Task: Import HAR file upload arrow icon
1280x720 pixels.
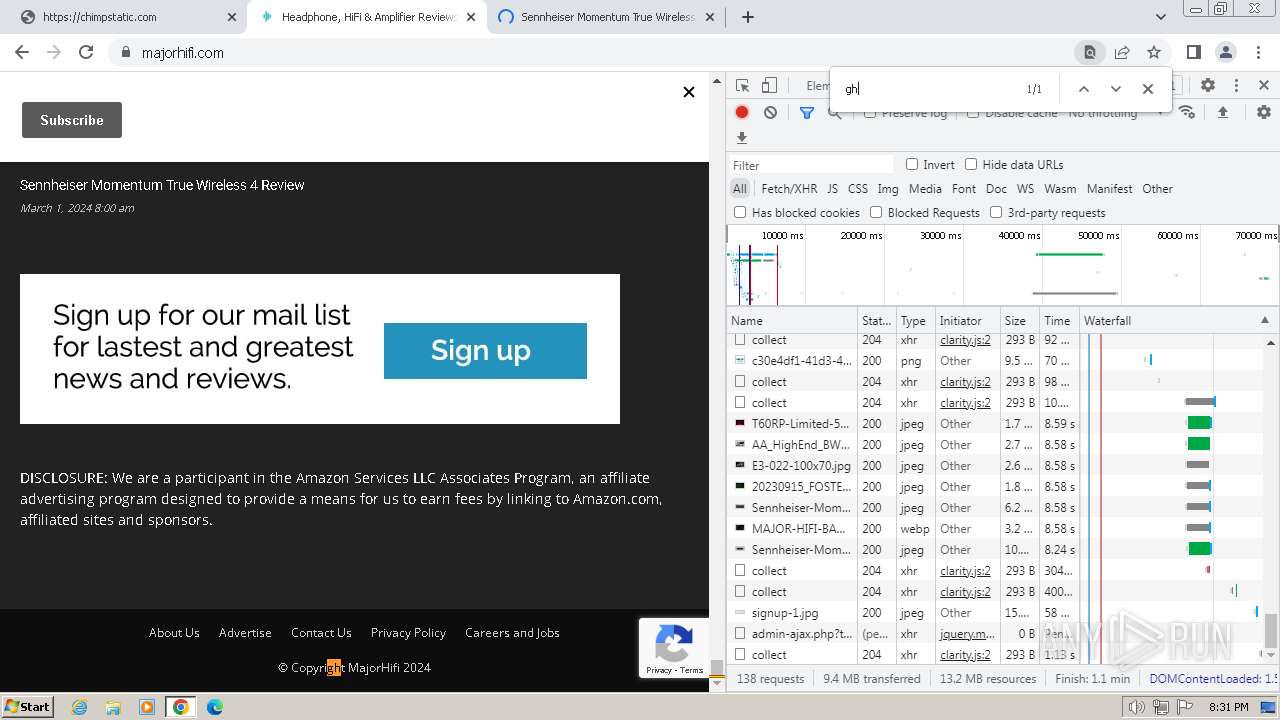Action: [1222, 112]
